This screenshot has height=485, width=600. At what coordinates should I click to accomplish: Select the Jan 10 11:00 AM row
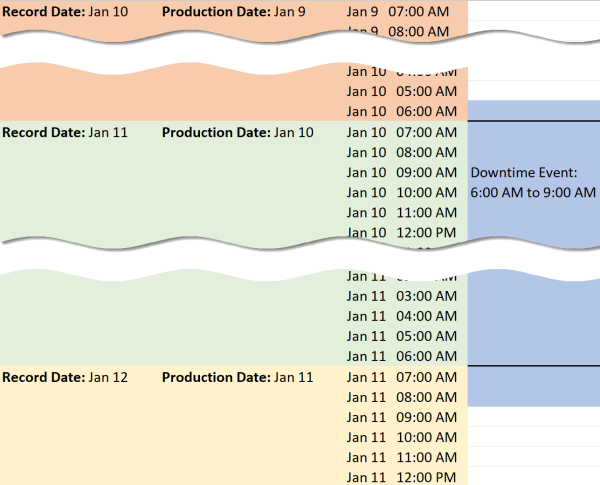coord(402,212)
